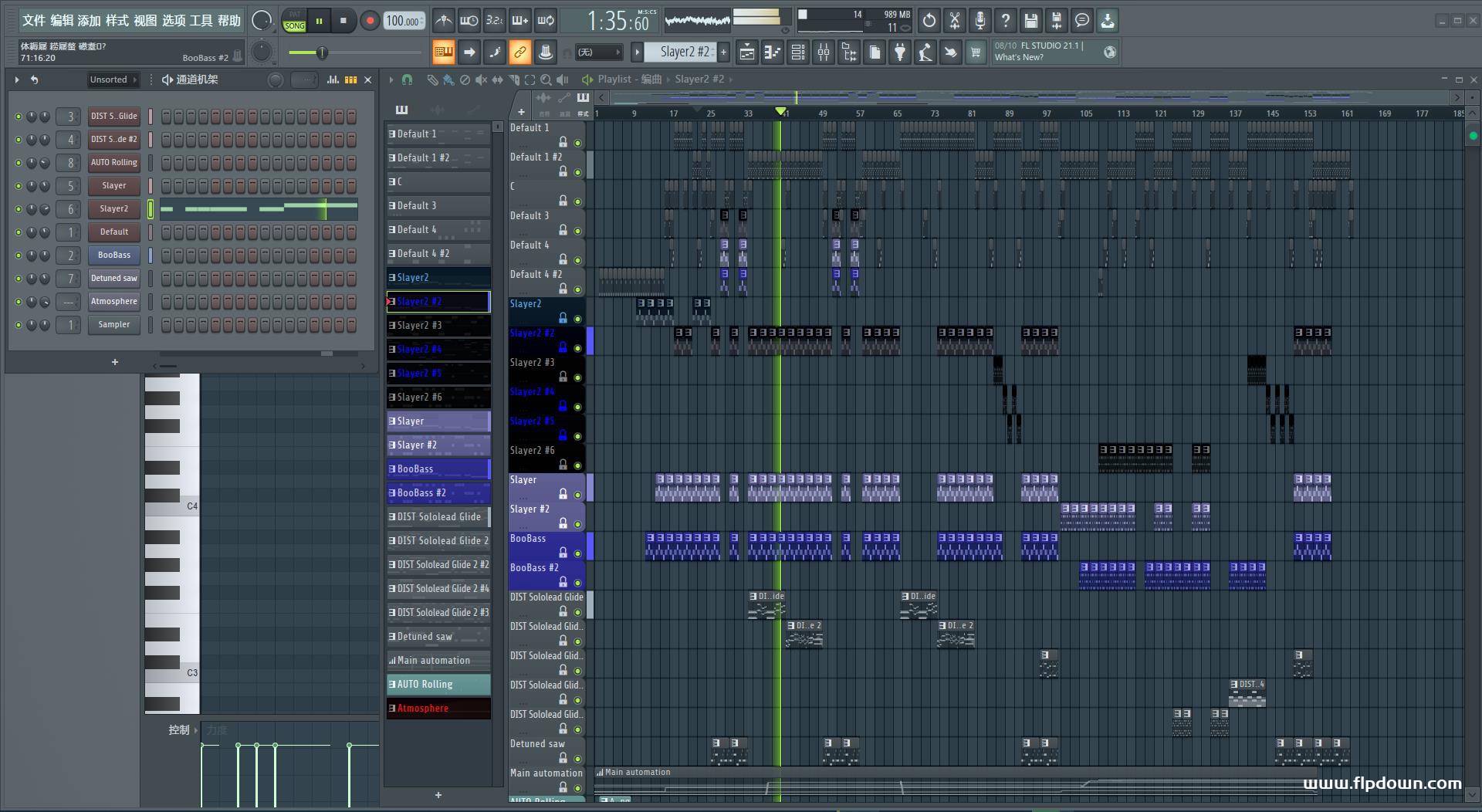Viewport: 1482px width, 812px height.
Task: Toggle countdown before recording icon
Action: coord(495,21)
